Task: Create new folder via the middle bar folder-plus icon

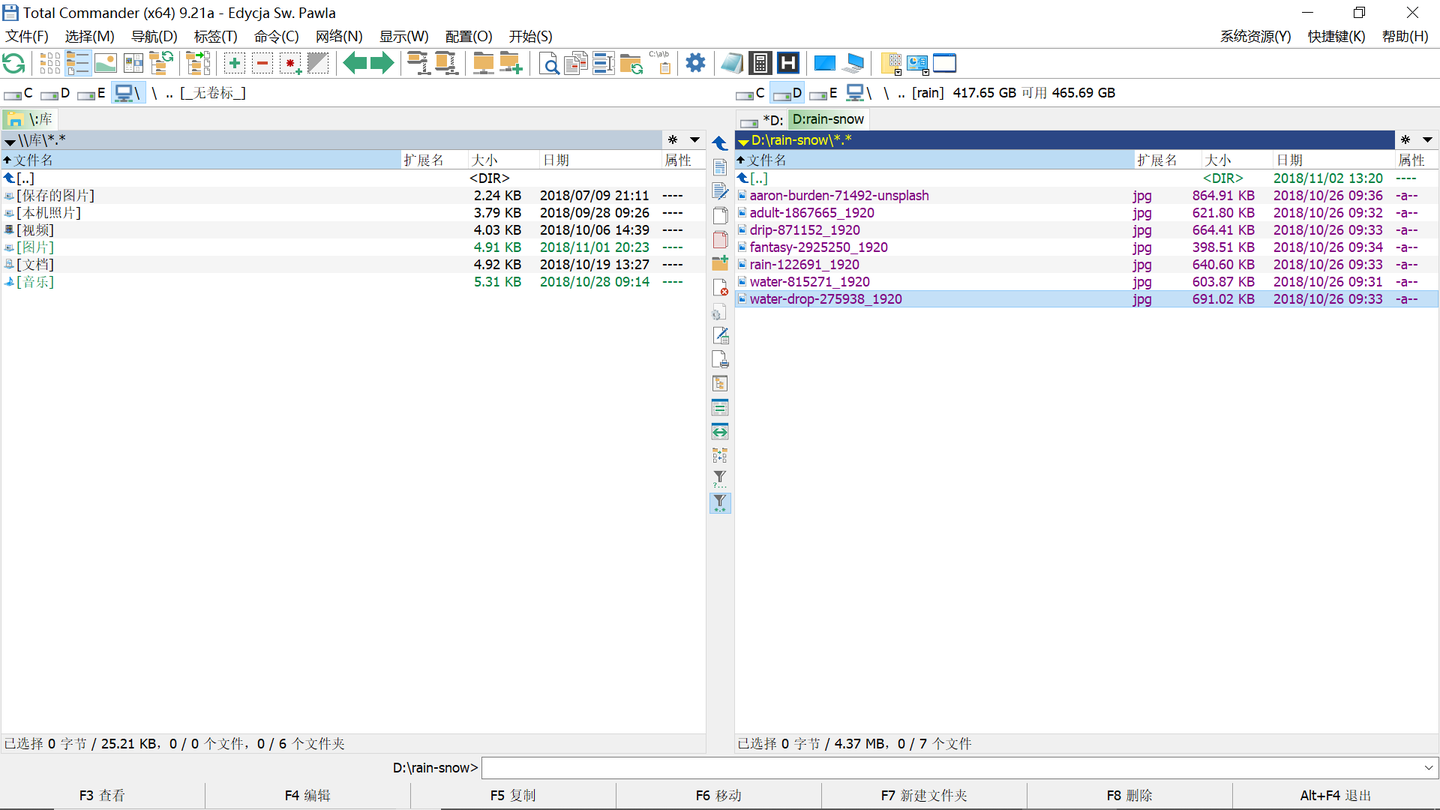Action: pos(720,264)
